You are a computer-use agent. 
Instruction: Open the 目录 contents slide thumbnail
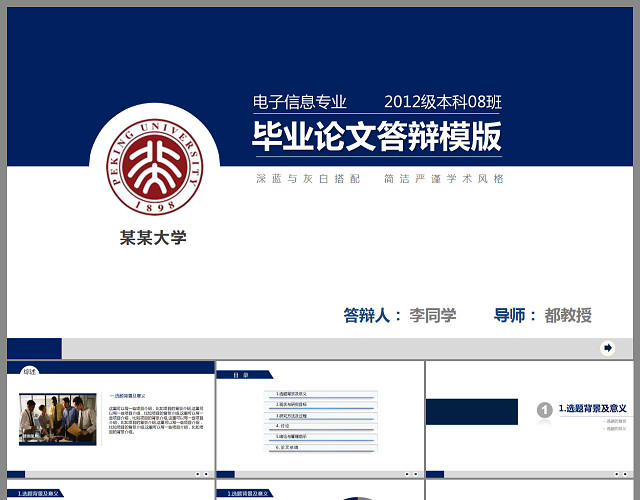pos(320,419)
